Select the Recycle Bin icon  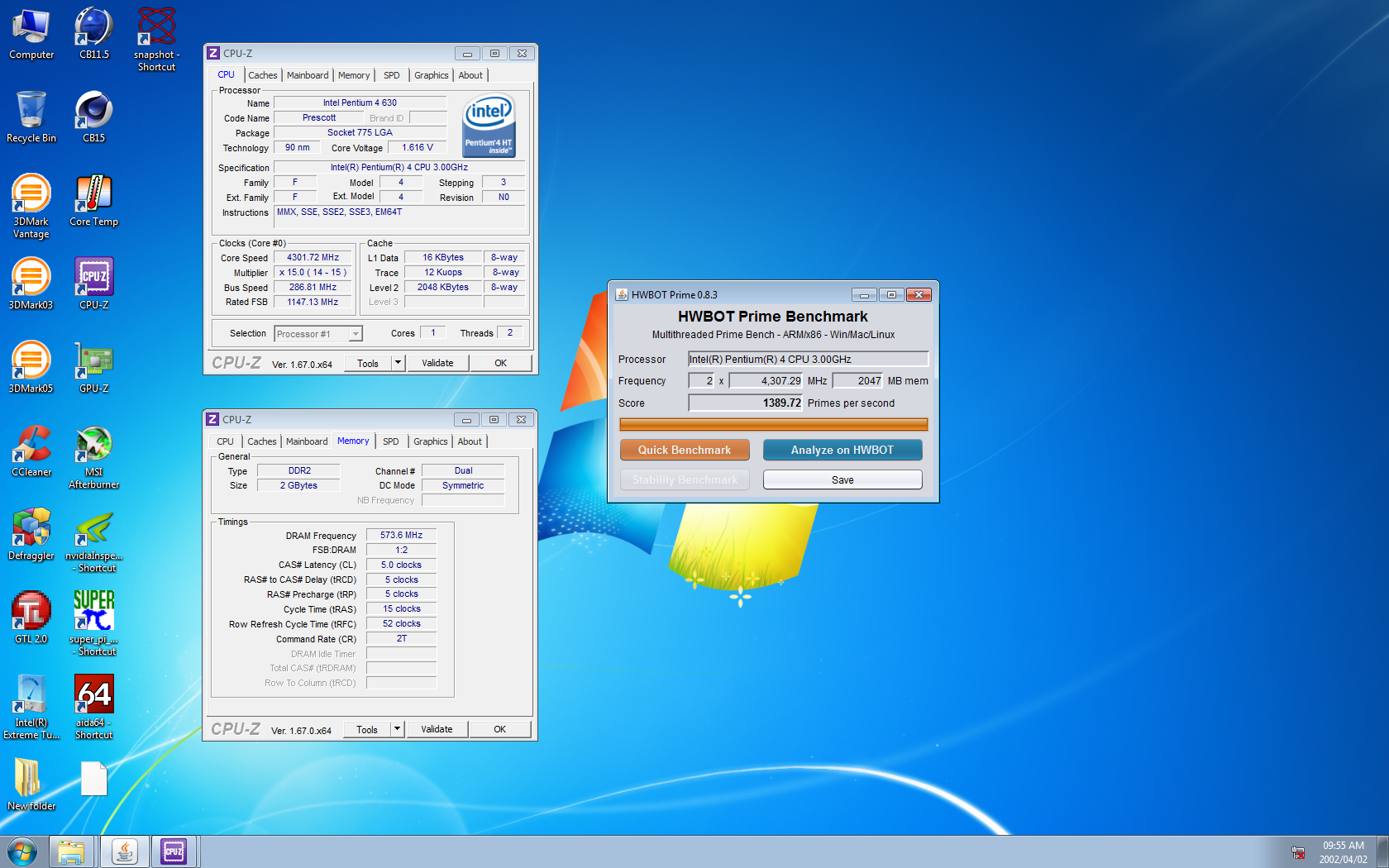tap(31, 117)
